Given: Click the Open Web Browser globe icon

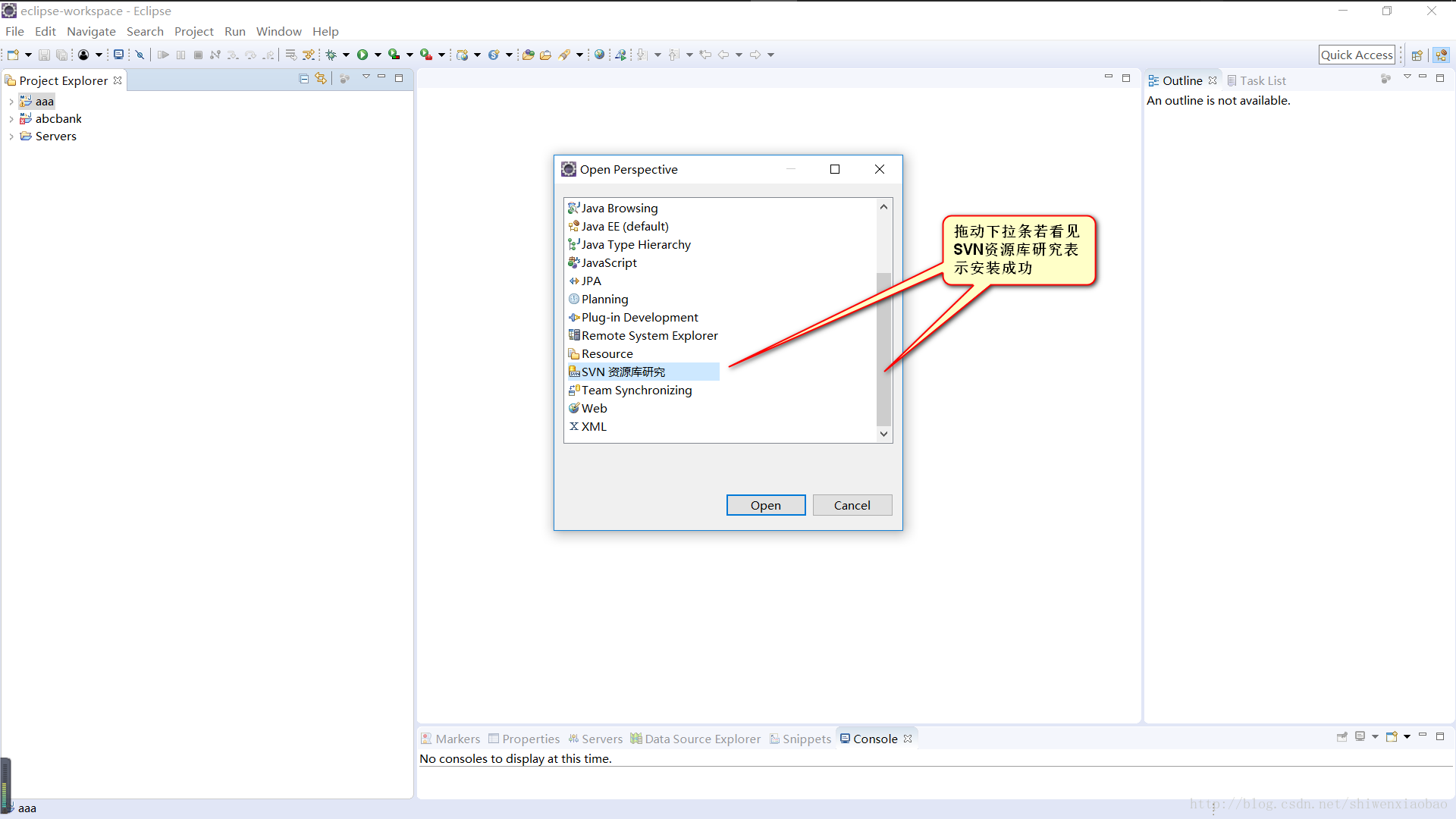Looking at the screenshot, I should (x=599, y=55).
